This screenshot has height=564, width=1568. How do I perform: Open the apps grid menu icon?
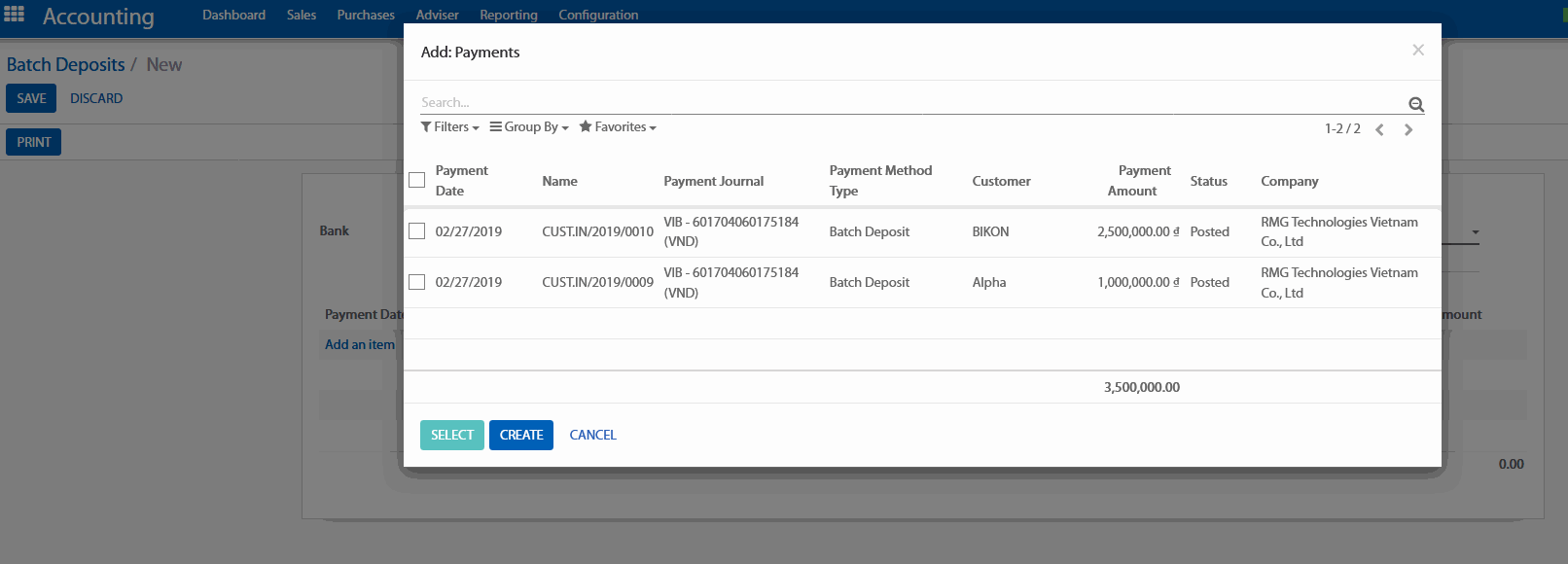(15, 15)
